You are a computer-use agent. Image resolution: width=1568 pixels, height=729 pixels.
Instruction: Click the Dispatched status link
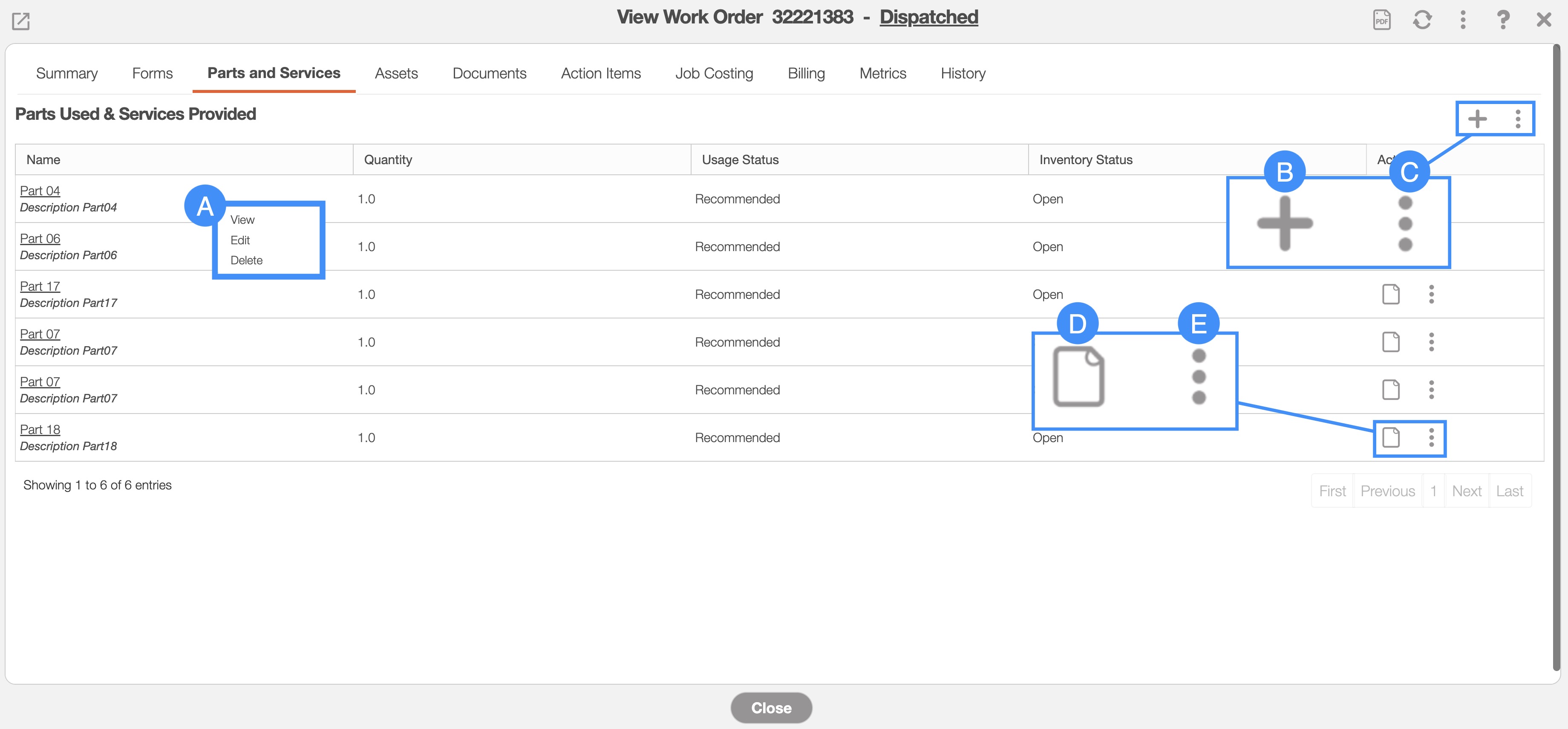(x=928, y=17)
